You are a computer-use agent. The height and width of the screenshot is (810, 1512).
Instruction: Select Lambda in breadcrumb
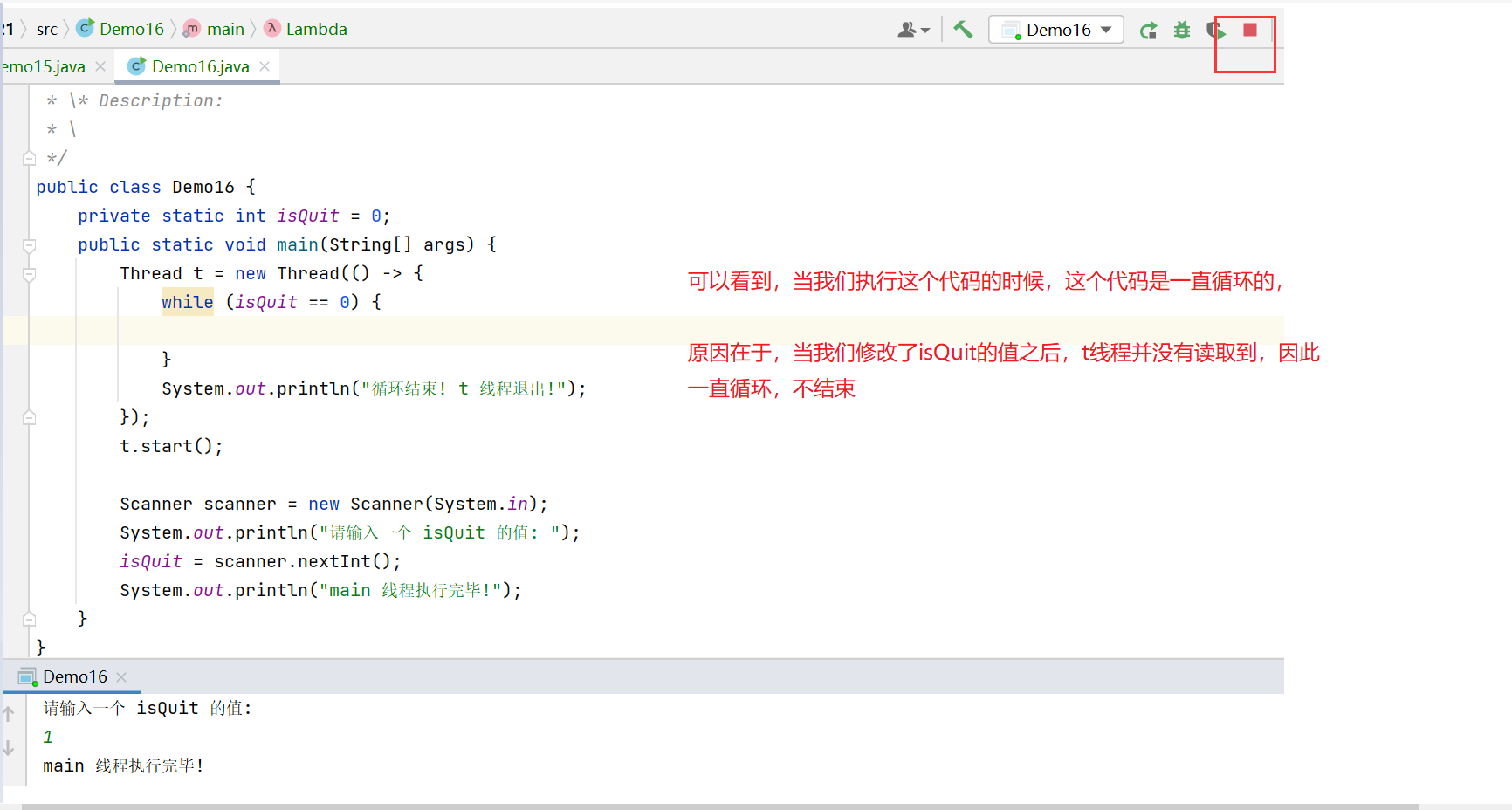[316, 29]
